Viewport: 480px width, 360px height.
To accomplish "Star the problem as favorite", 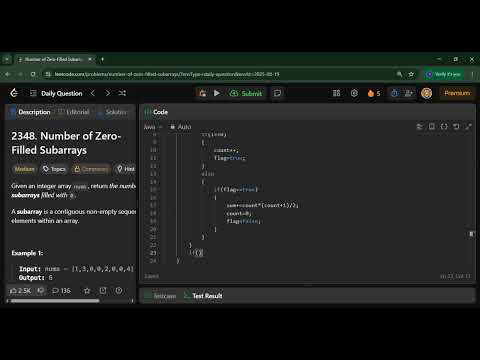I will click(87, 291).
